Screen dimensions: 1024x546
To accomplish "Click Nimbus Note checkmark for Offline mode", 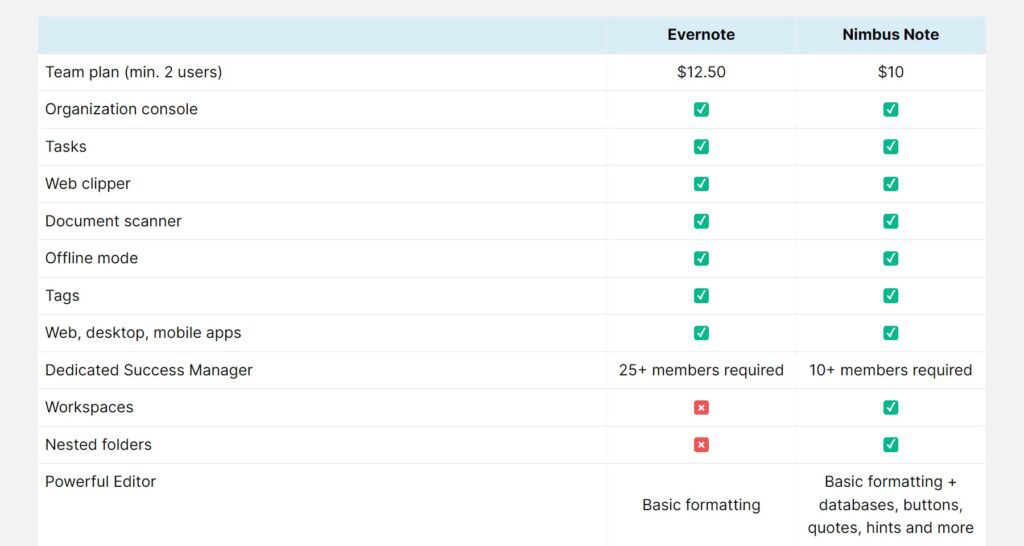I will pyautogui.click(x=890, y=258).
